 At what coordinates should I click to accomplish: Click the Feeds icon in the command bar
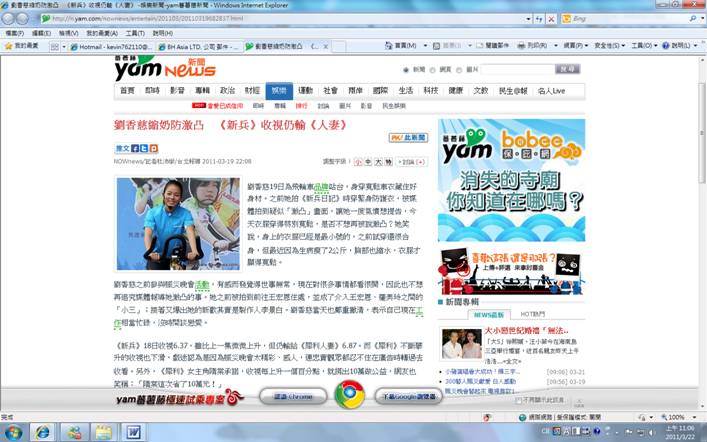[x=436, y=46]
